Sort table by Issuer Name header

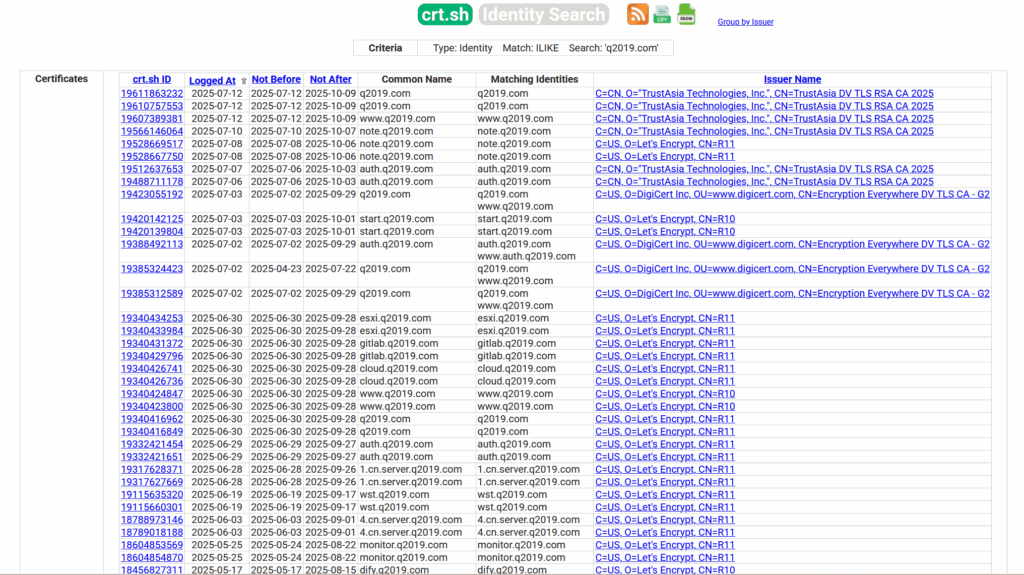tap(792, 80)
